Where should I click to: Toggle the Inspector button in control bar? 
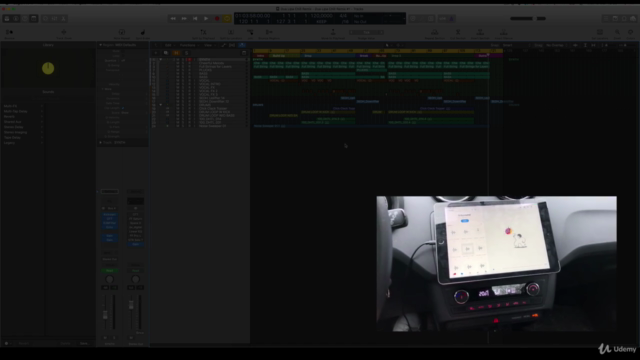click(16, 18)
